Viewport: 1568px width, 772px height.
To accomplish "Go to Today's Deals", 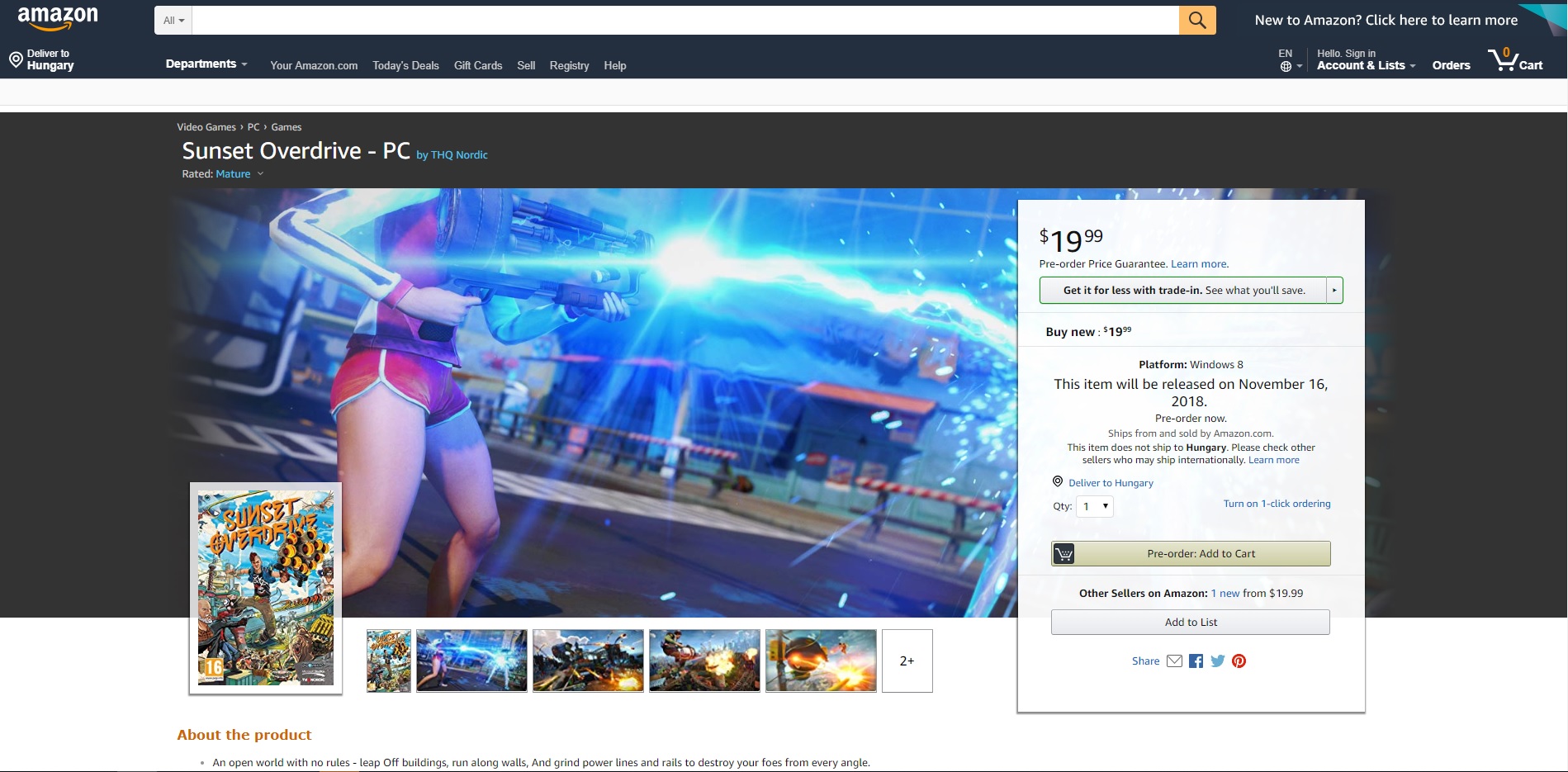I will click(405, 65).
